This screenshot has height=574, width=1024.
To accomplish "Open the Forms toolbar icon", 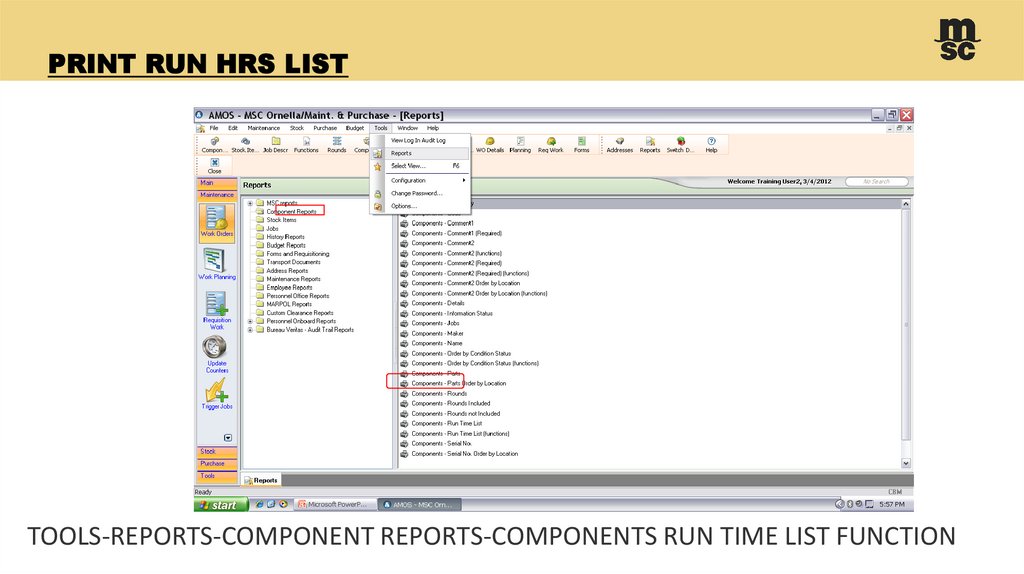I will pos(581,145).
